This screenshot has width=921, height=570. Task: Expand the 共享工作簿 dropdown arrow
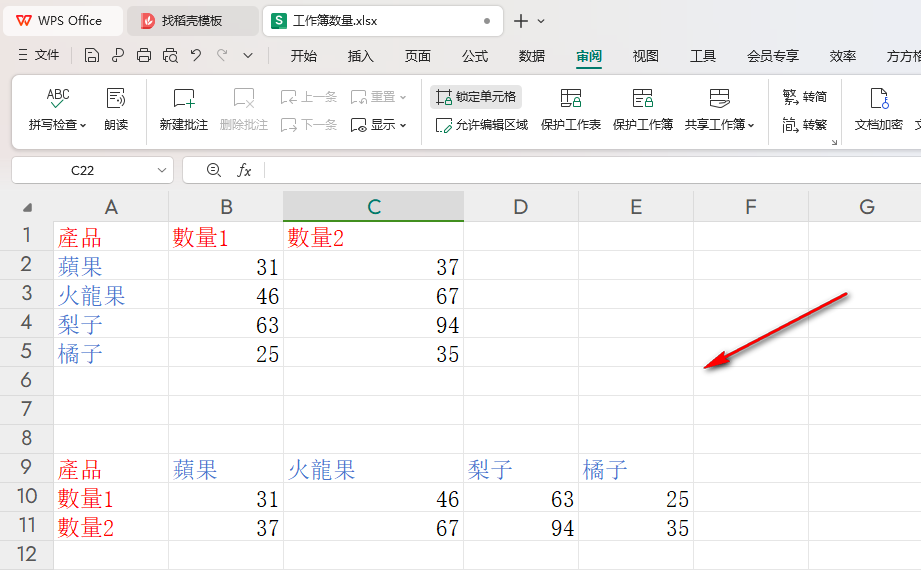coord(751,125)
